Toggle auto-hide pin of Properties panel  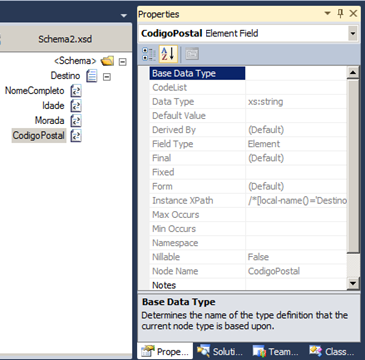pos(340,13)
